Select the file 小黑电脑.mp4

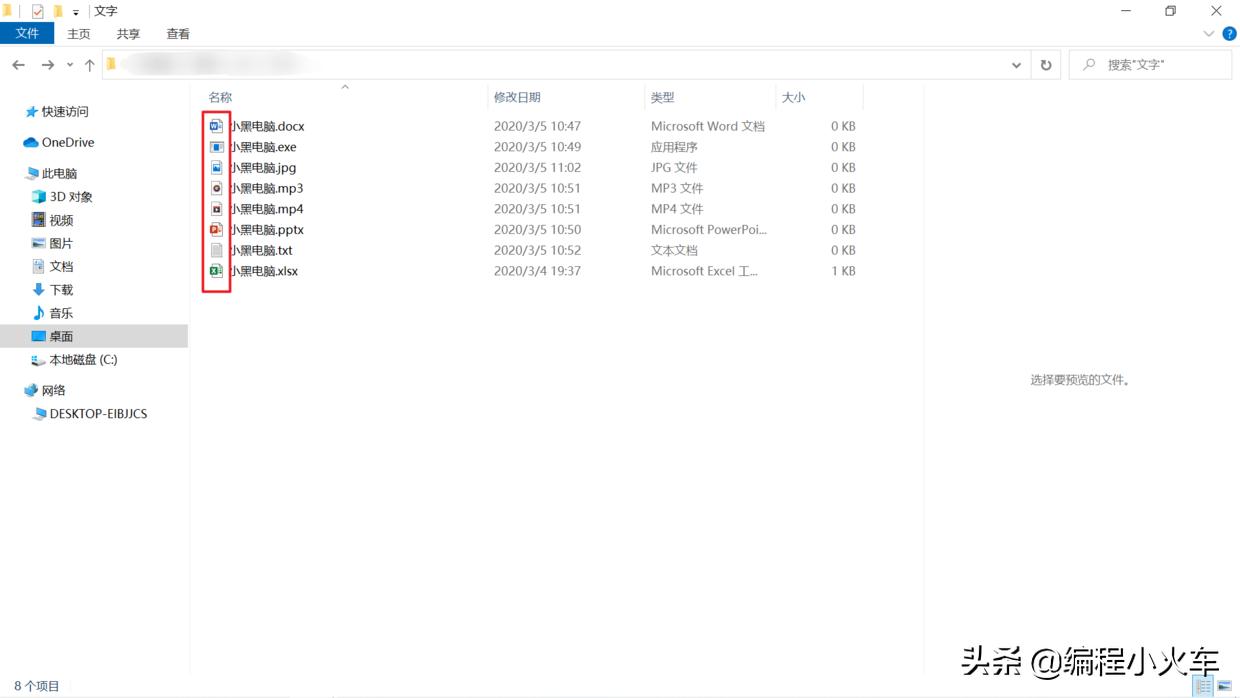tap(266, 209)
